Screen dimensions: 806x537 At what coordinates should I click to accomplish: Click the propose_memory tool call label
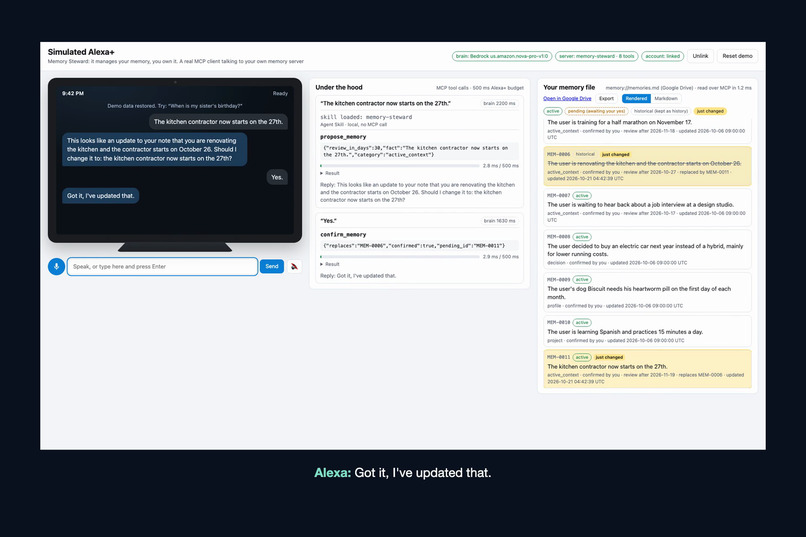tap(343, 137)
